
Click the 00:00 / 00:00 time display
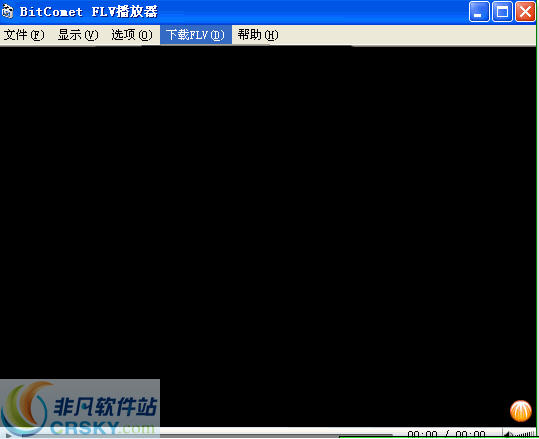446,435
